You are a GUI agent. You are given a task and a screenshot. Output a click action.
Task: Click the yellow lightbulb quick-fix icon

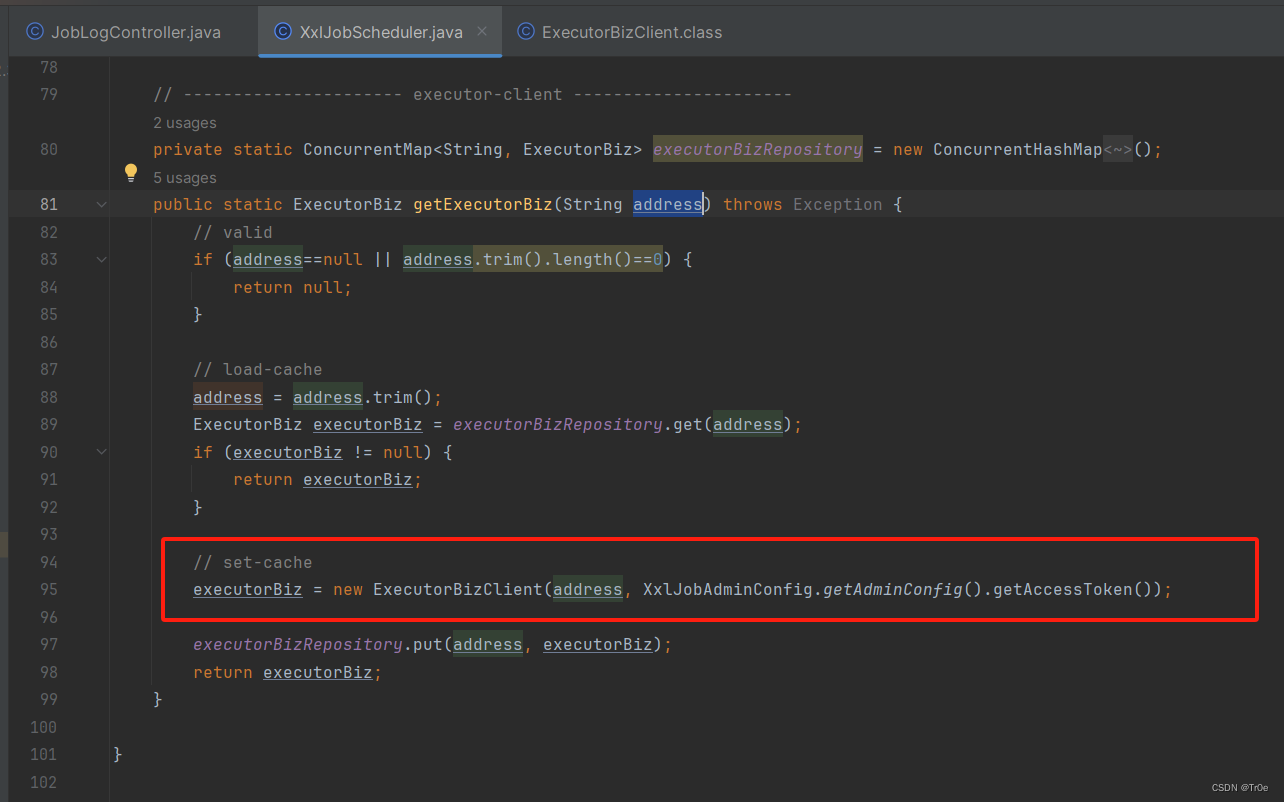130,173
